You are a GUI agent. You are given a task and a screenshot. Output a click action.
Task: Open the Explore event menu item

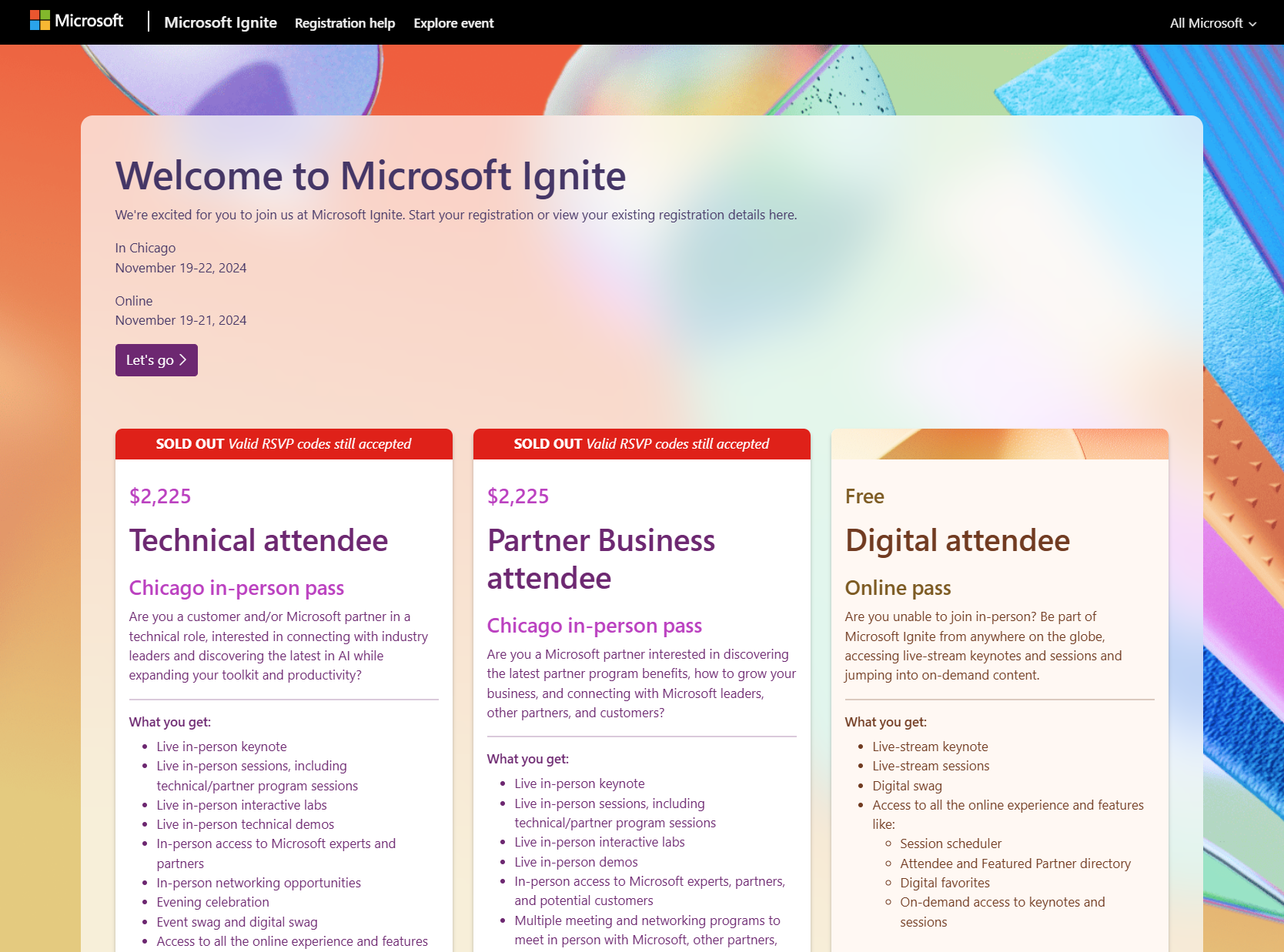(453, 23)
